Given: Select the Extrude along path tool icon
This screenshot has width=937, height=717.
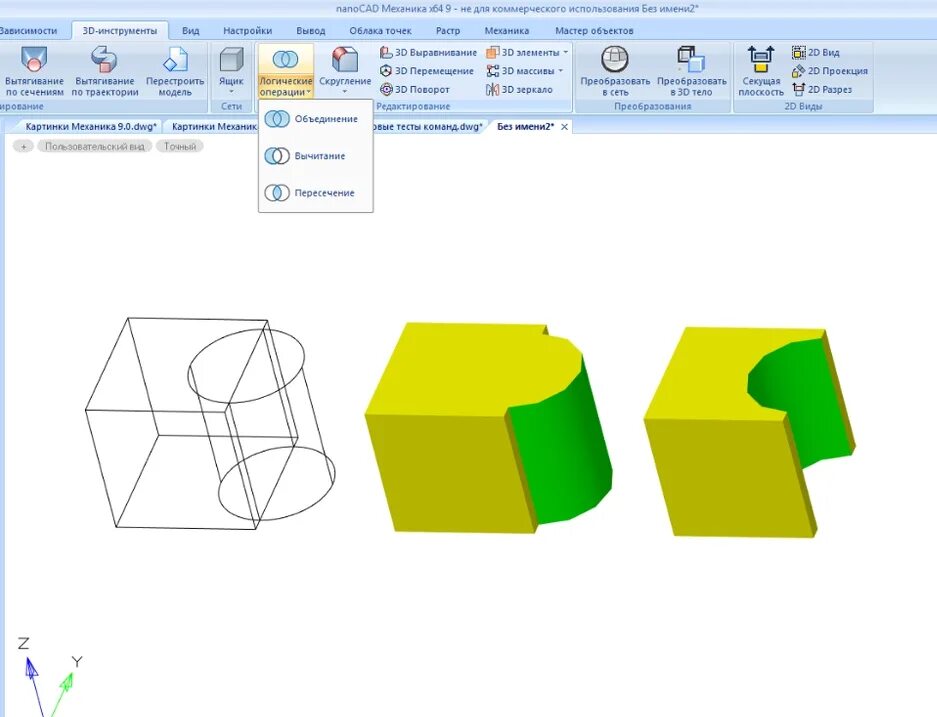Looking at the screenshot, I should tap(104, 60).
